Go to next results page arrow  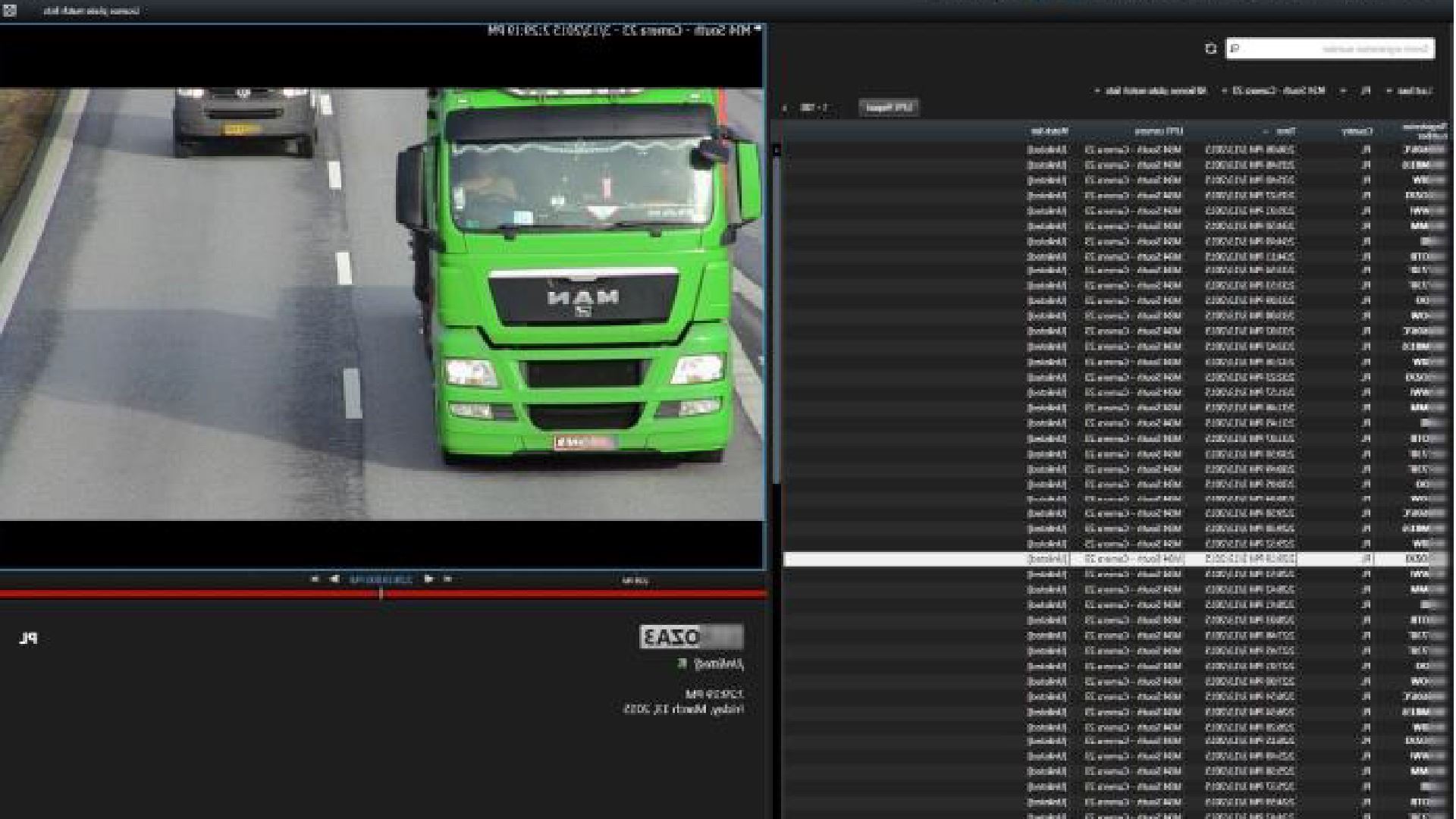pos(784,108)
